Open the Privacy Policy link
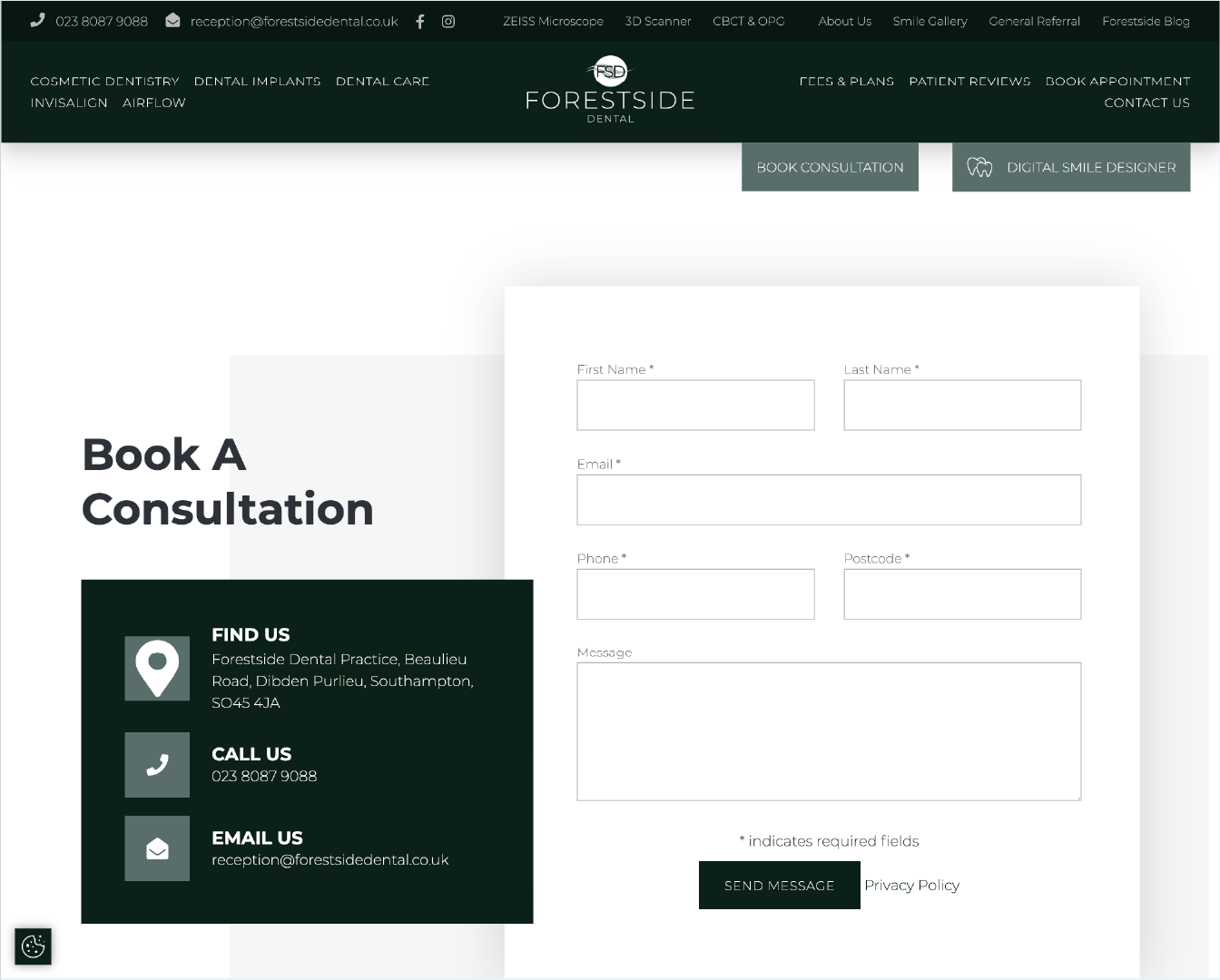 [x=911, y=886]
